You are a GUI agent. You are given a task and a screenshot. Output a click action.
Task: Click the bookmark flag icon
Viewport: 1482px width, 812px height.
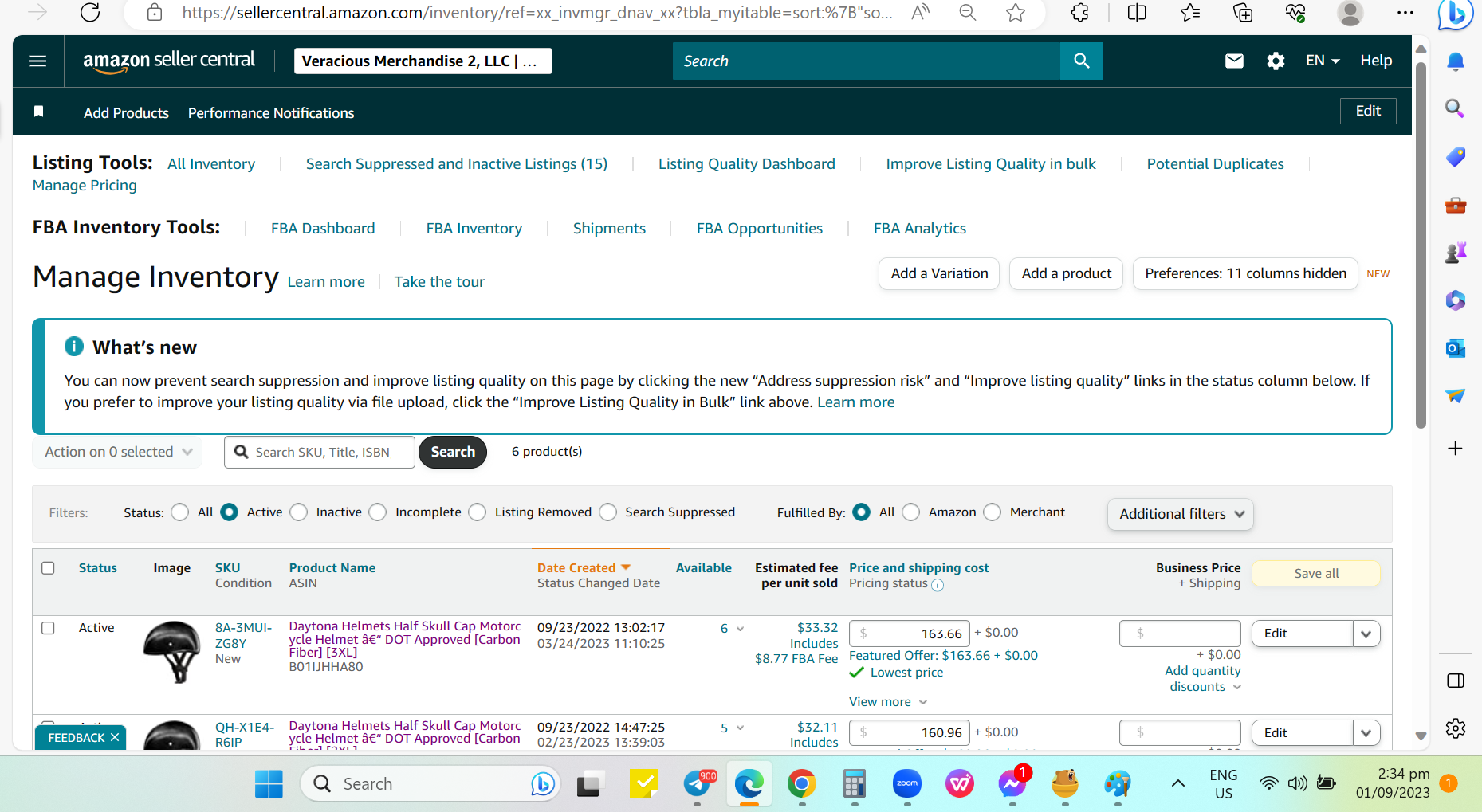[x=38, y=112]
